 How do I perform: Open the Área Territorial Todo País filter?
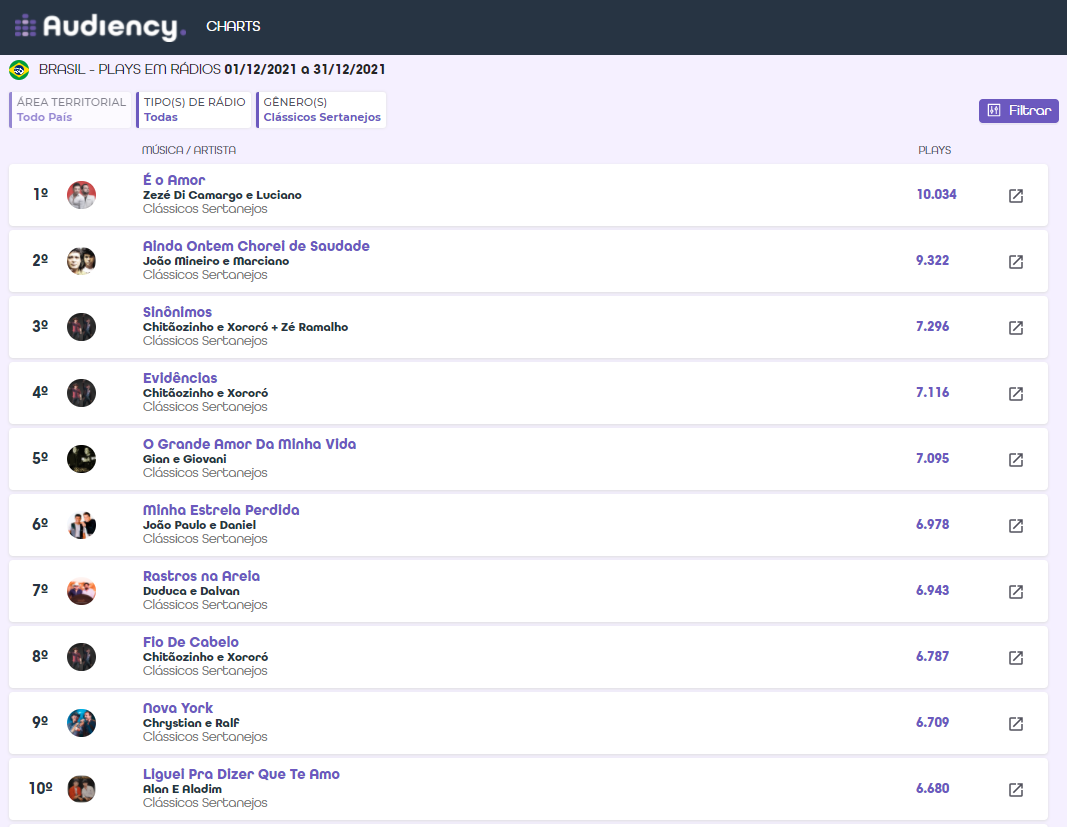pyautogui.click(x=71, y=110)
